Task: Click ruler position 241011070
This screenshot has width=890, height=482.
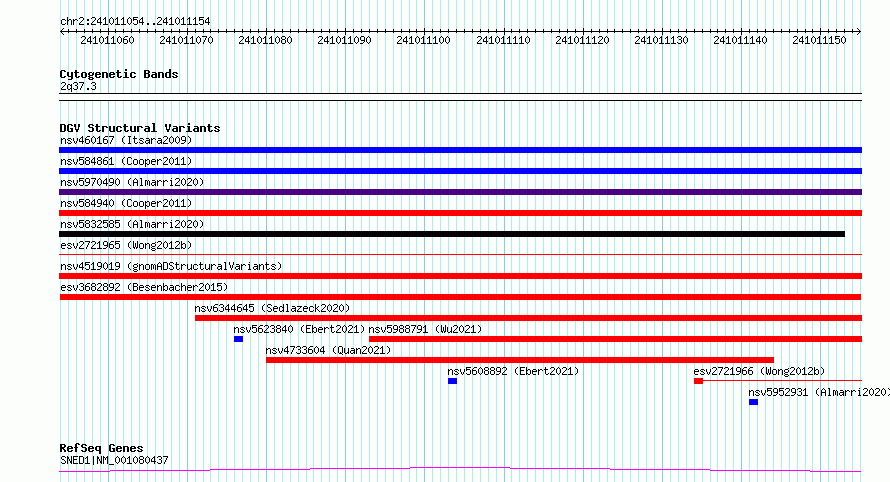Action: click(187, 40)
